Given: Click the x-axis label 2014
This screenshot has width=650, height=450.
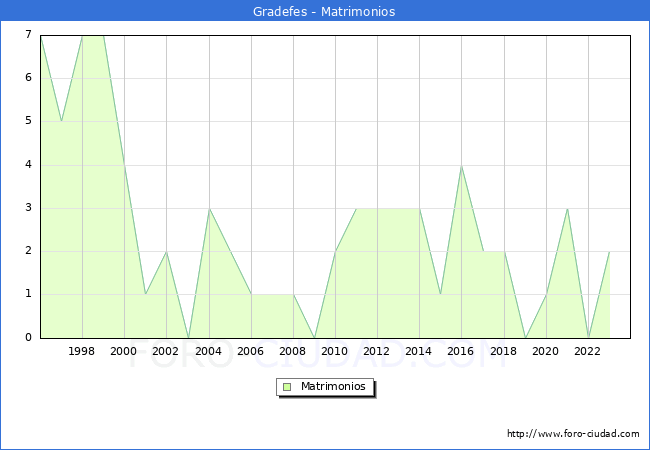Looking at the screenshot, I should click(x=419, y=351).
